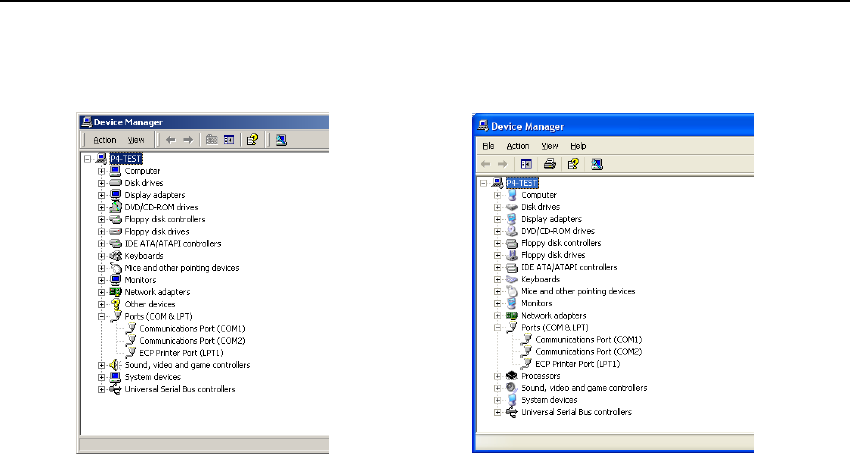Click USB controllers icon in right window

click(x=511, y=412)
